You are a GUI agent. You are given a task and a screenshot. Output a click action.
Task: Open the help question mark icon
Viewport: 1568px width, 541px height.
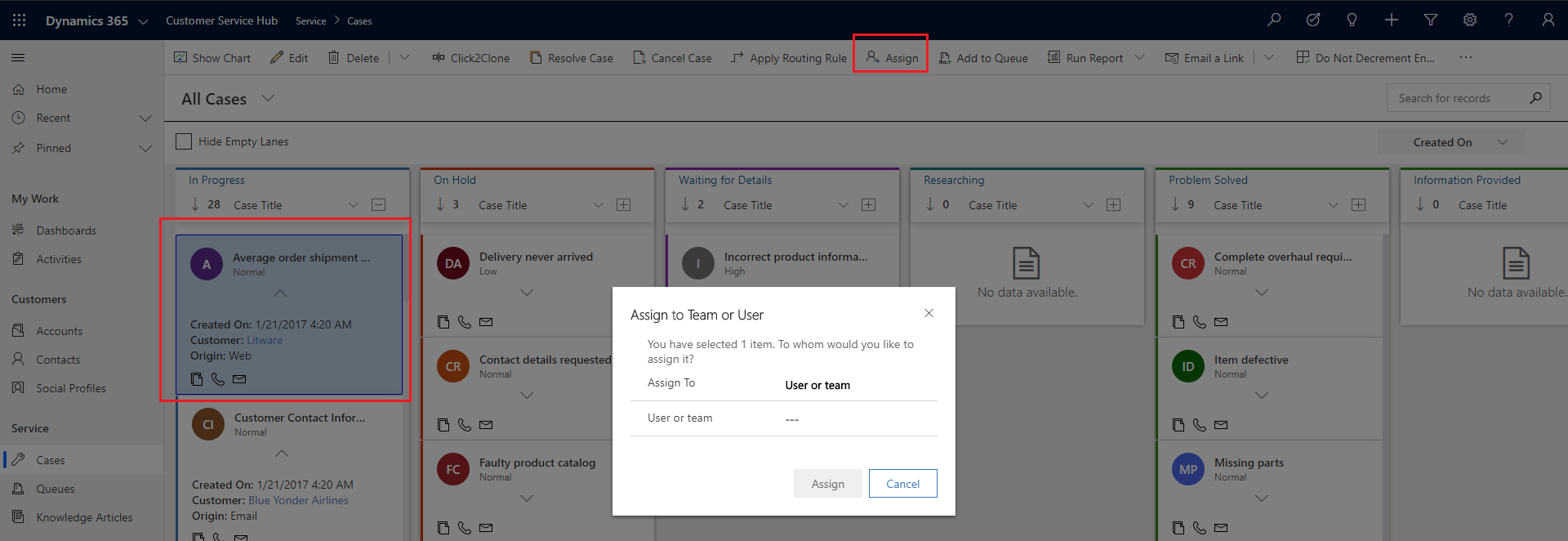coord(1508,20)
